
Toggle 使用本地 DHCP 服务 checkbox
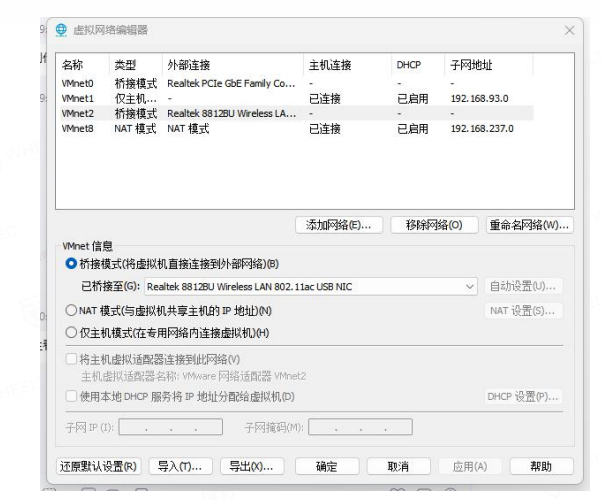[71, 396]
